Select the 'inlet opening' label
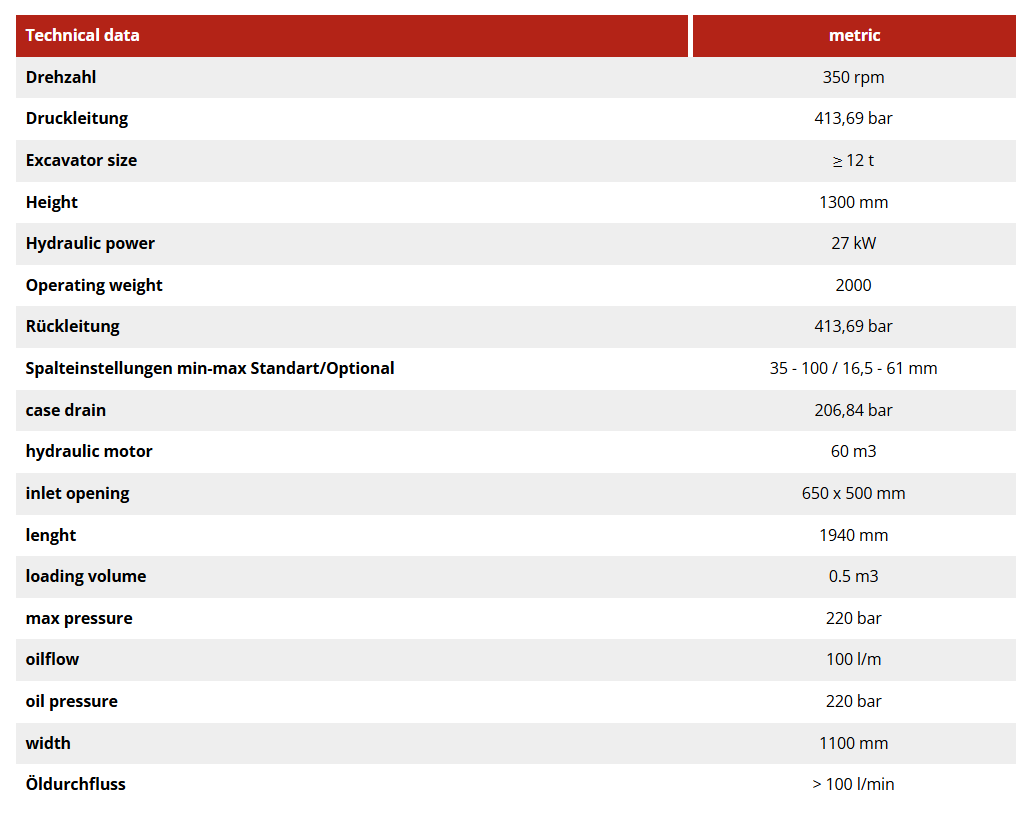The height and width of the screenshot is (825, 1032). (78, 493)
